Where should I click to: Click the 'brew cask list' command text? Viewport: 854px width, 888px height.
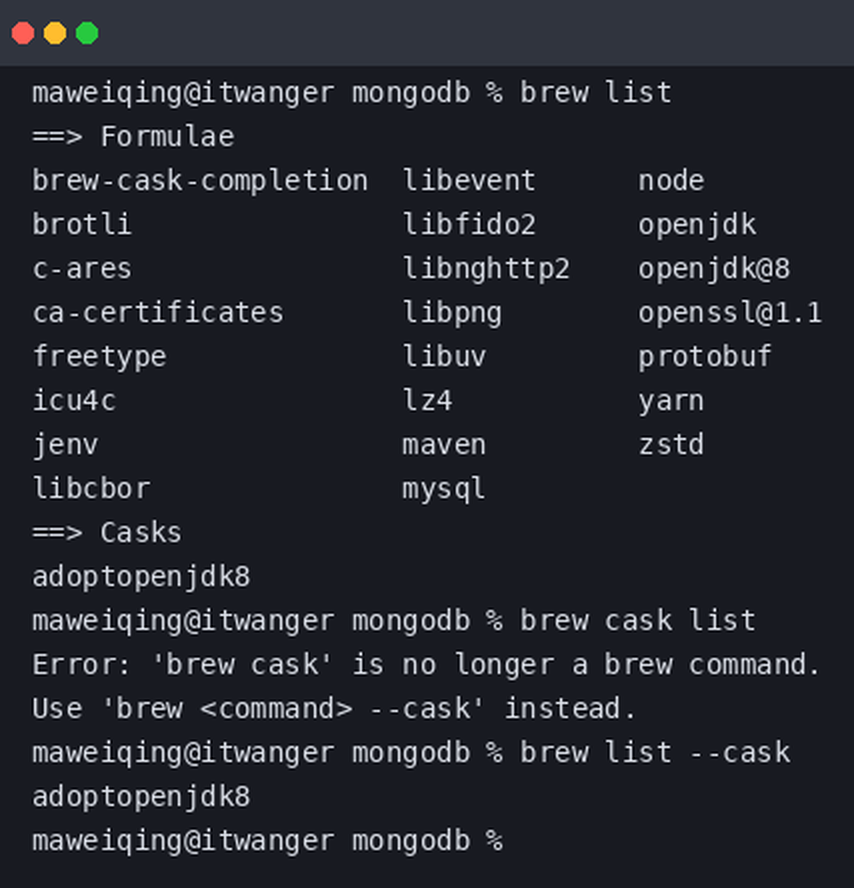638,620
